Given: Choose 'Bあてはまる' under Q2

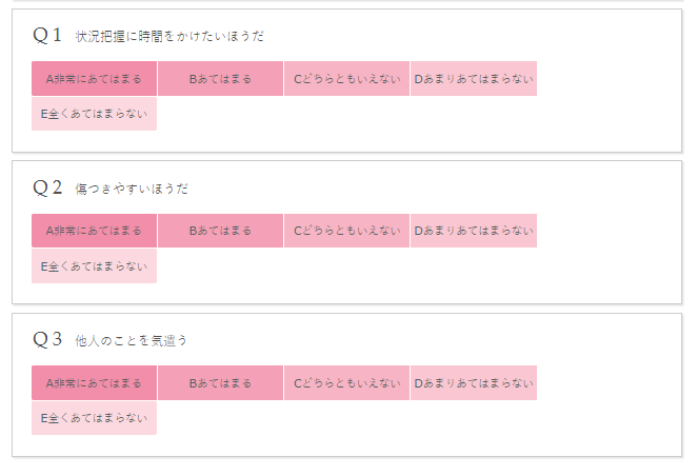Looking at the screenshot, I should [x=220, y=231].
